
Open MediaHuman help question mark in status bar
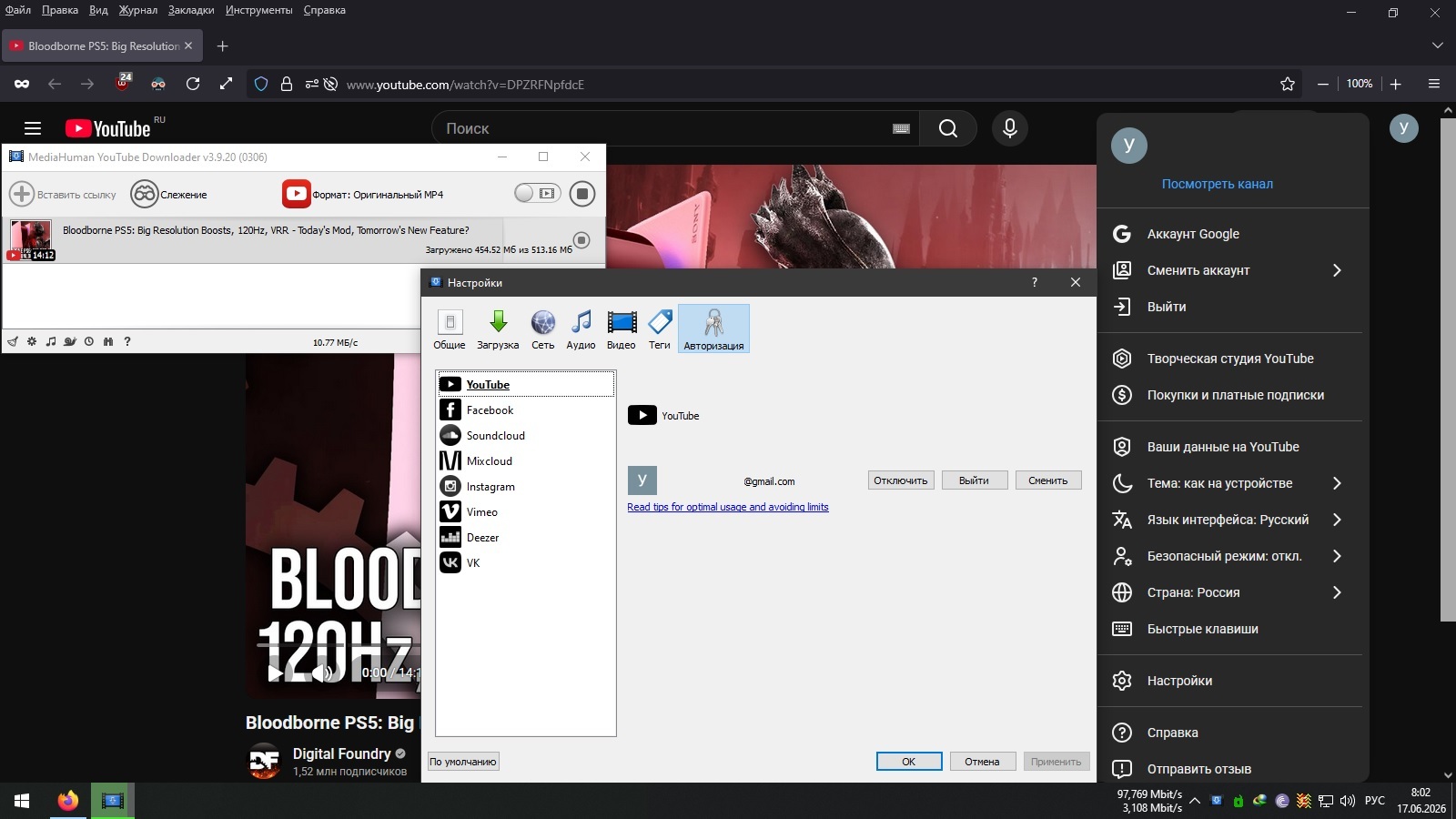tap(127, 342)
